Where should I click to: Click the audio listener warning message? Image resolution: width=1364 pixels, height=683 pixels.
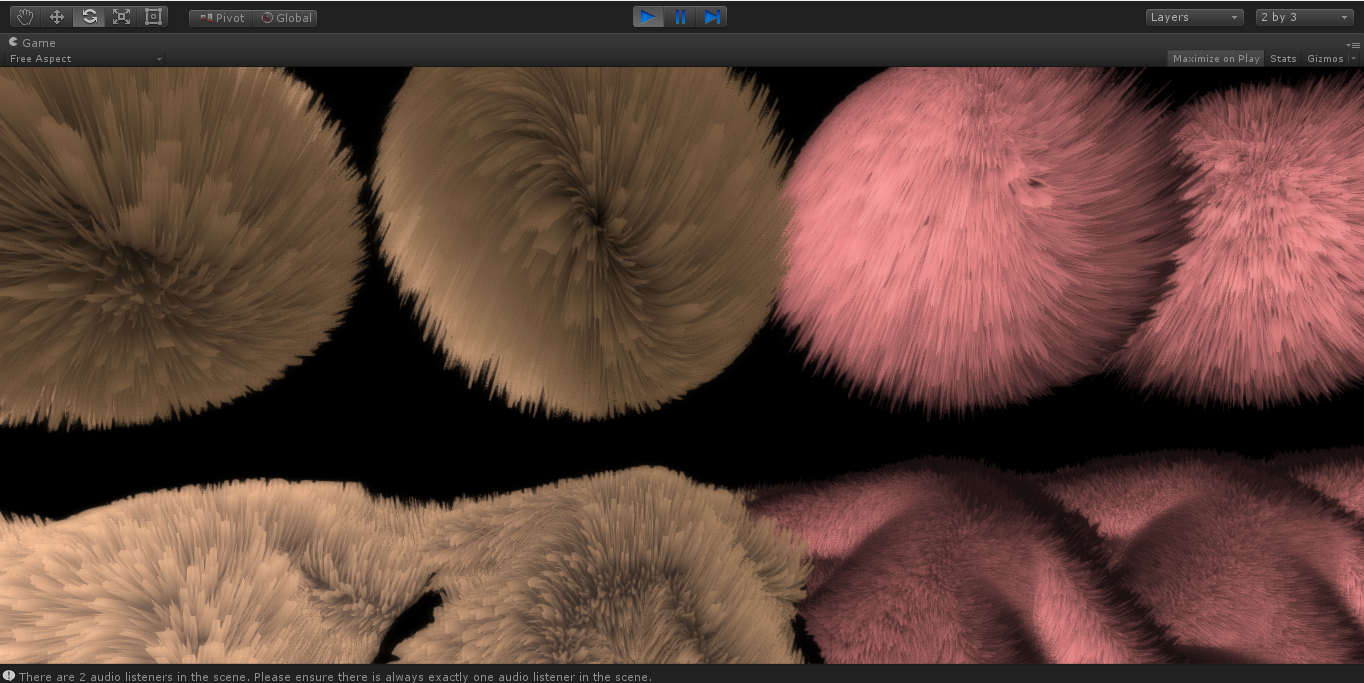click(x=330, y=677)
